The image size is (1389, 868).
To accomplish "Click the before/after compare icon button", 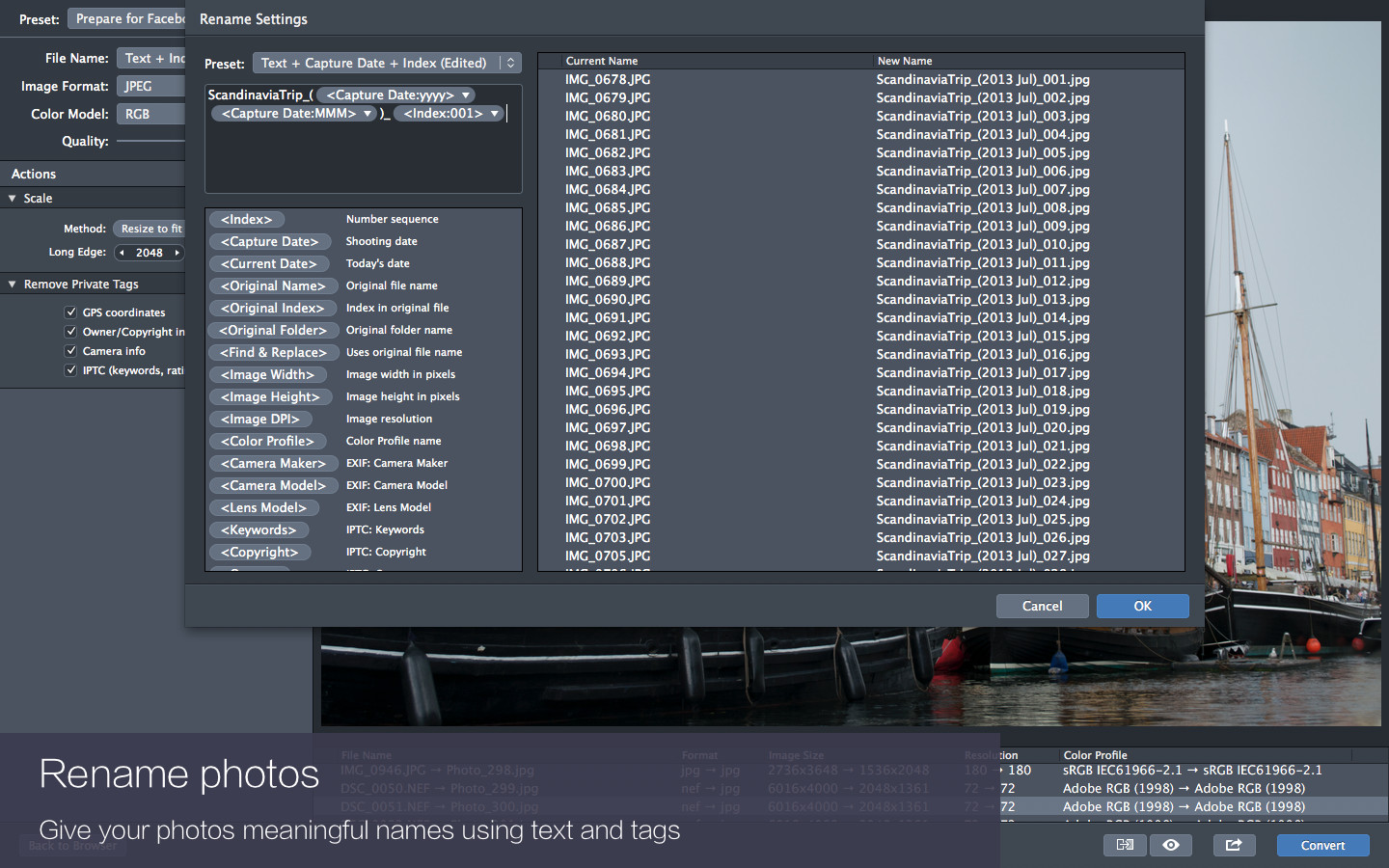I will 1125,845.
